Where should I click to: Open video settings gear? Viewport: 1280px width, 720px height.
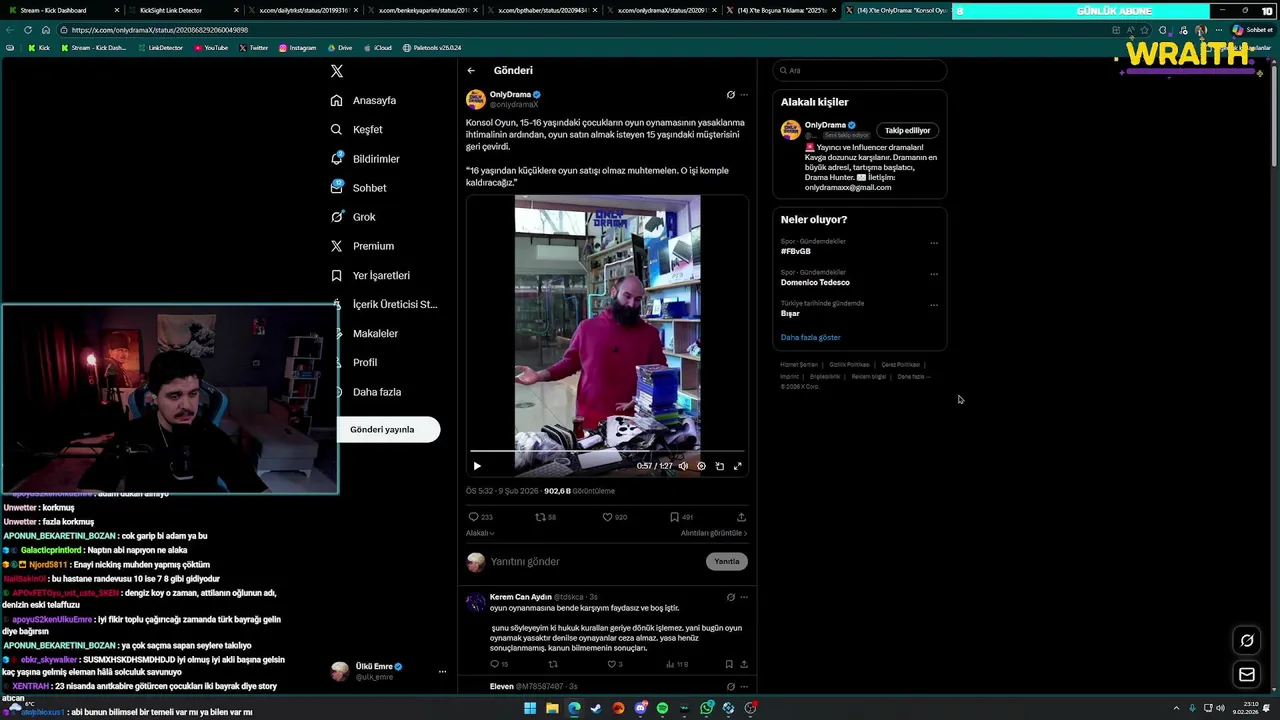pyautogui.click(x=701, y=466)
